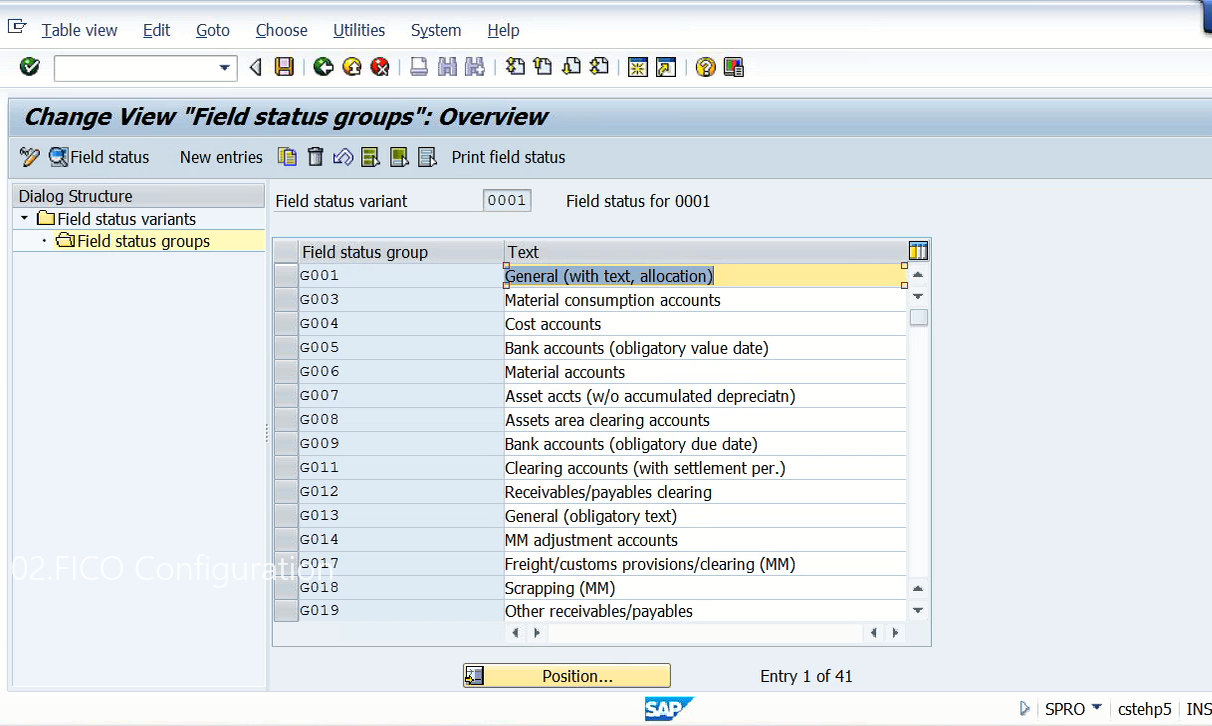Click the Delete trash icon

coord(316,157)
